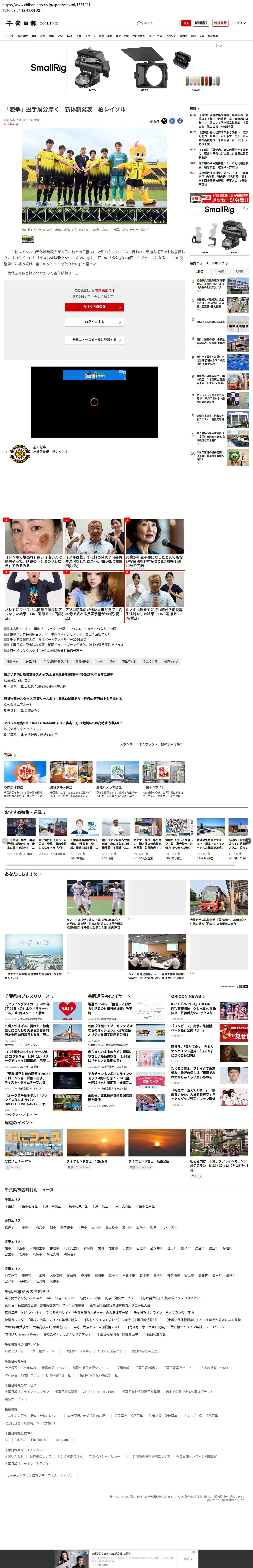253x1568 pixels.
Task: Select the 国内外 navigation menu item
Action: click(x=183, y=36)
